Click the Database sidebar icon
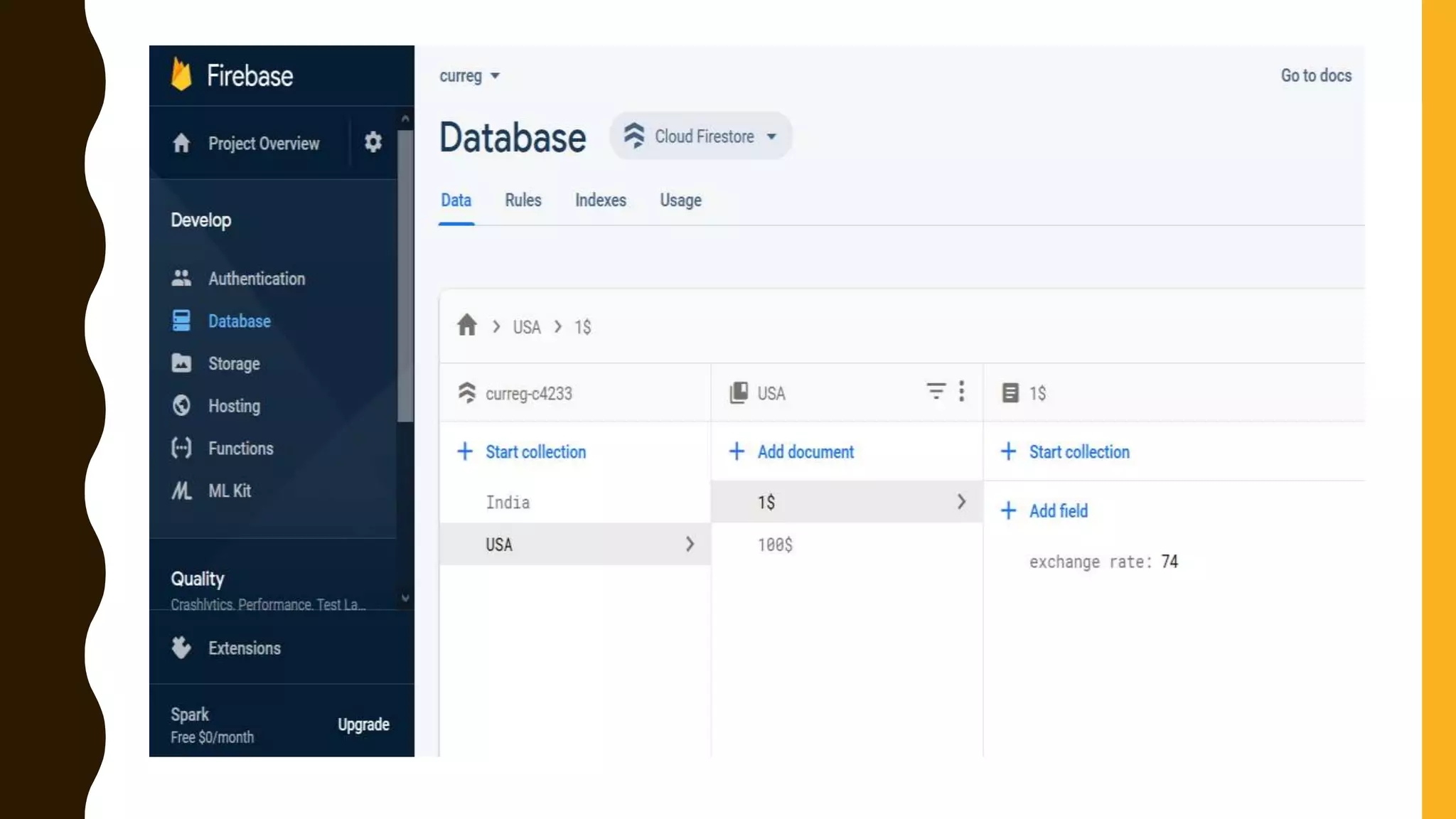This screenshot has width=1456, height=819. tap(181, 321)
